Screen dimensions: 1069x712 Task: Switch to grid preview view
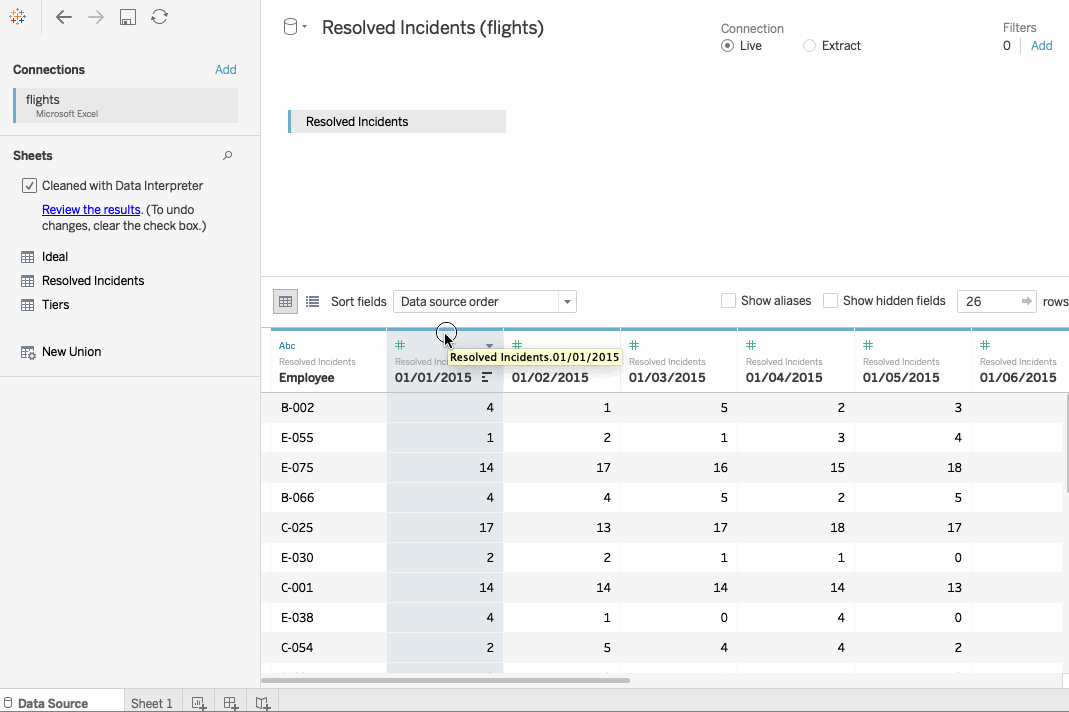click(285, 301)
